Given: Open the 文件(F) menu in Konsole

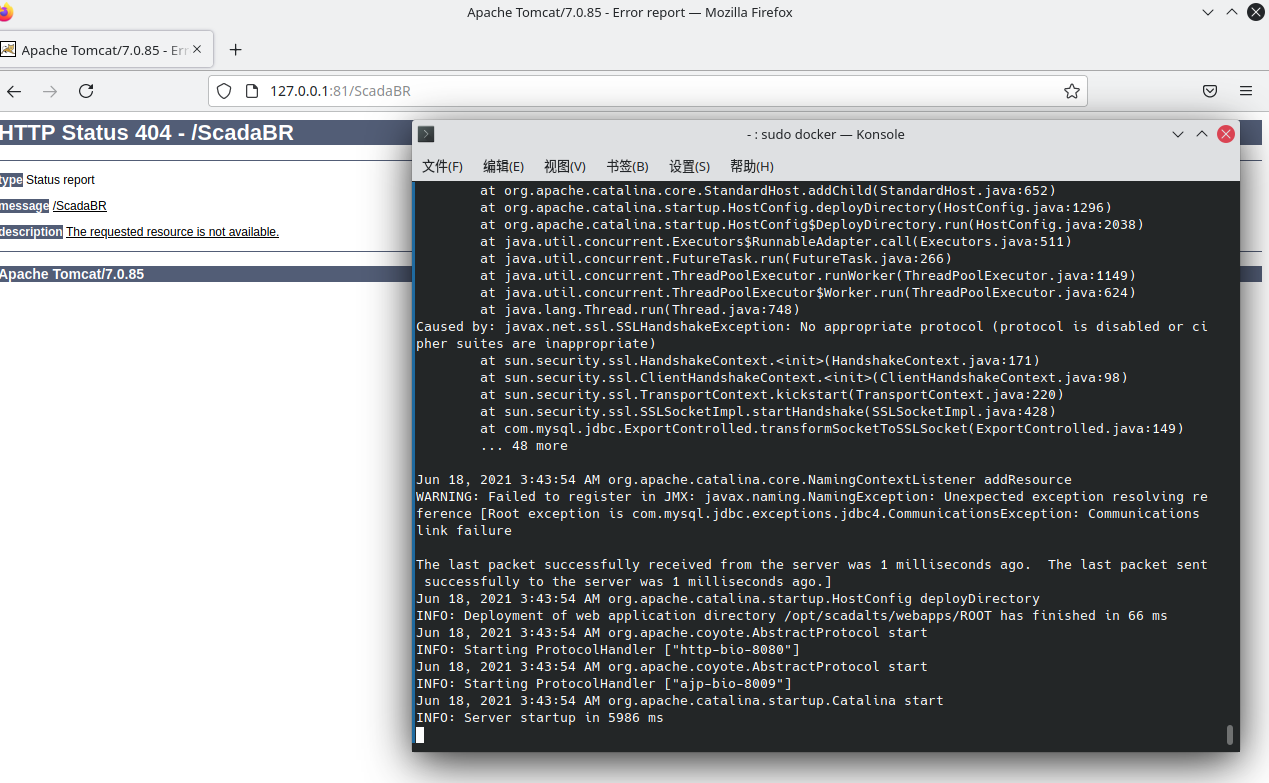Looking at the screenshot, I should (441, 166).
